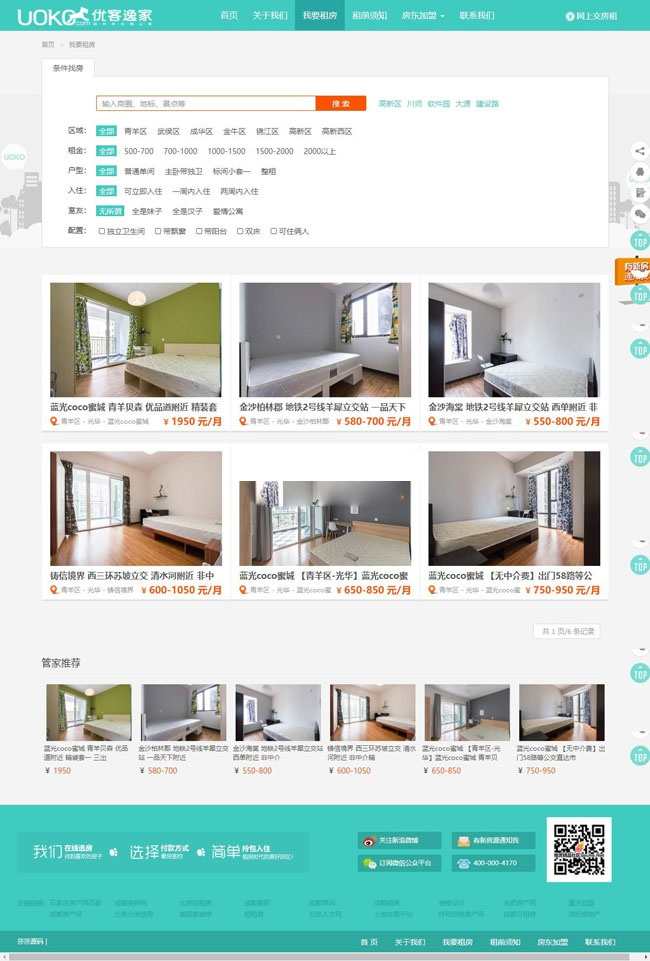Filter rent by 1000-1500 link
Screen dimensions: 650x961
tap(226, 151)
